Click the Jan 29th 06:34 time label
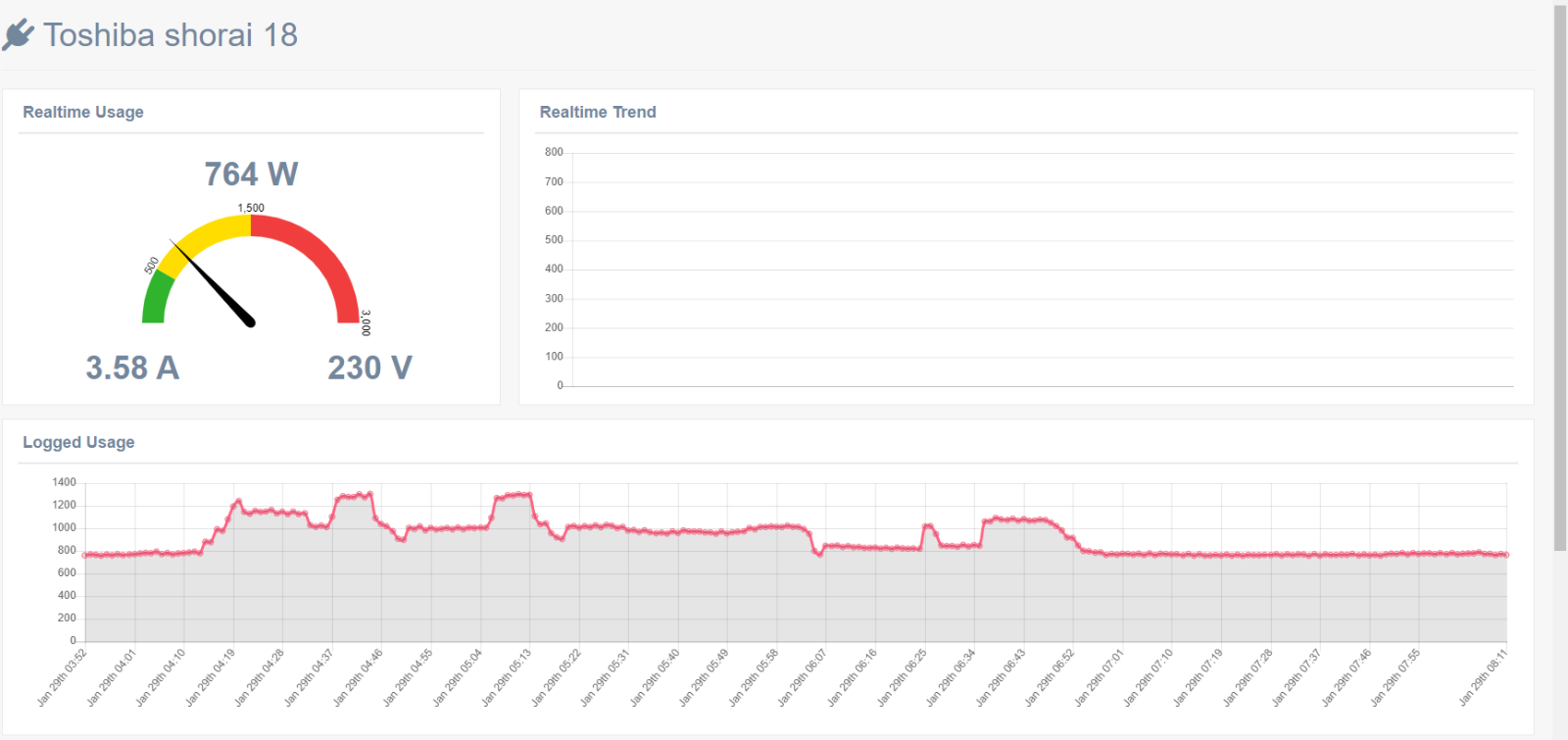The image size is (1568, 740). (950, 677)
